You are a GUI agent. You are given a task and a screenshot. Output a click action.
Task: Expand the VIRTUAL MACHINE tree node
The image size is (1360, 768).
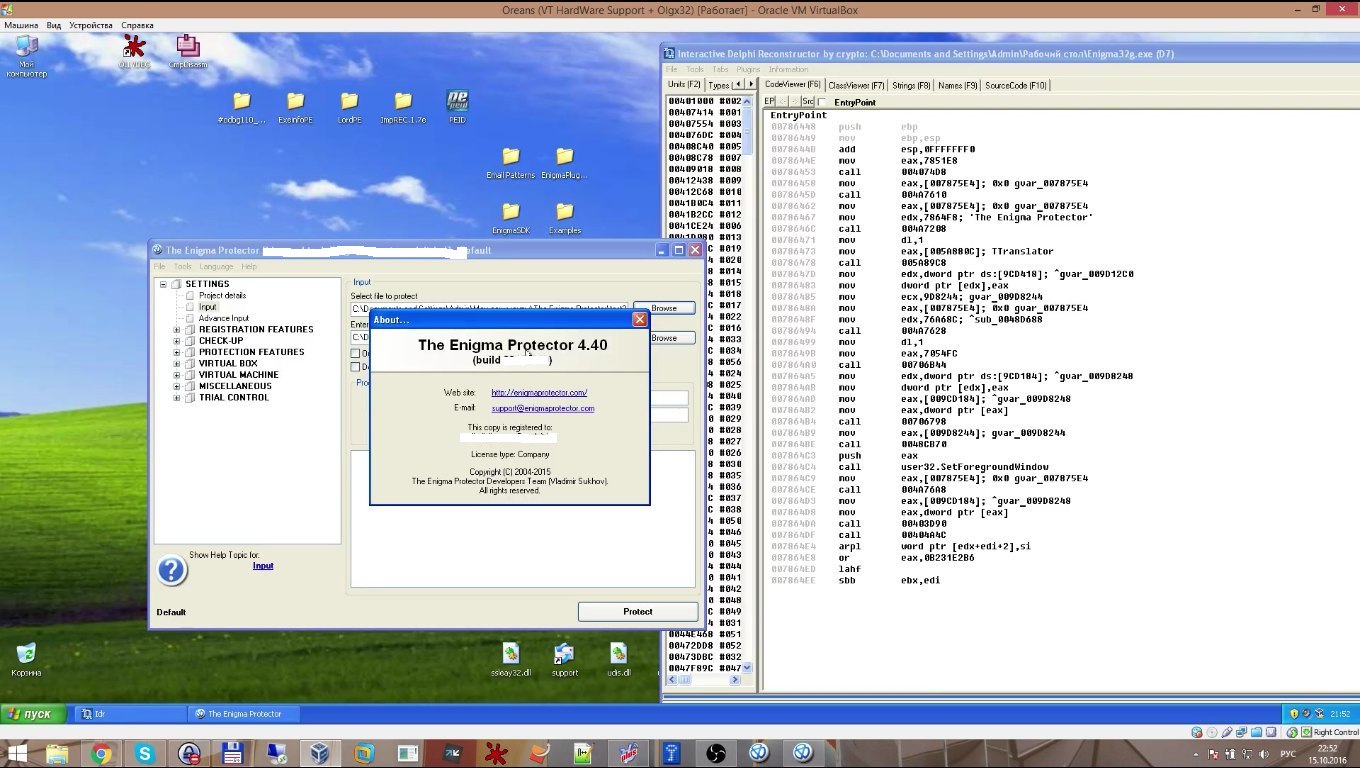[177, 375]
